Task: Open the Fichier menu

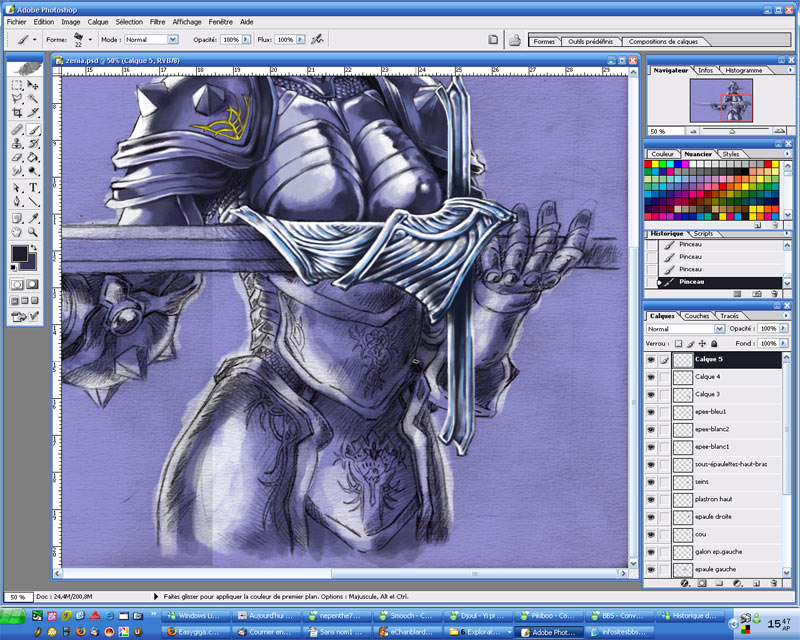Action: pos(16,22)
